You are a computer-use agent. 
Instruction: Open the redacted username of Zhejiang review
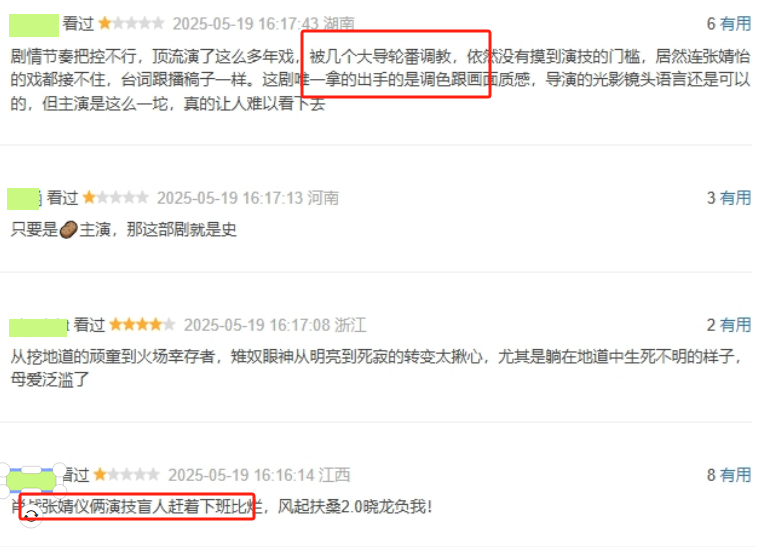pyautogui.click(x=38, y=327)
